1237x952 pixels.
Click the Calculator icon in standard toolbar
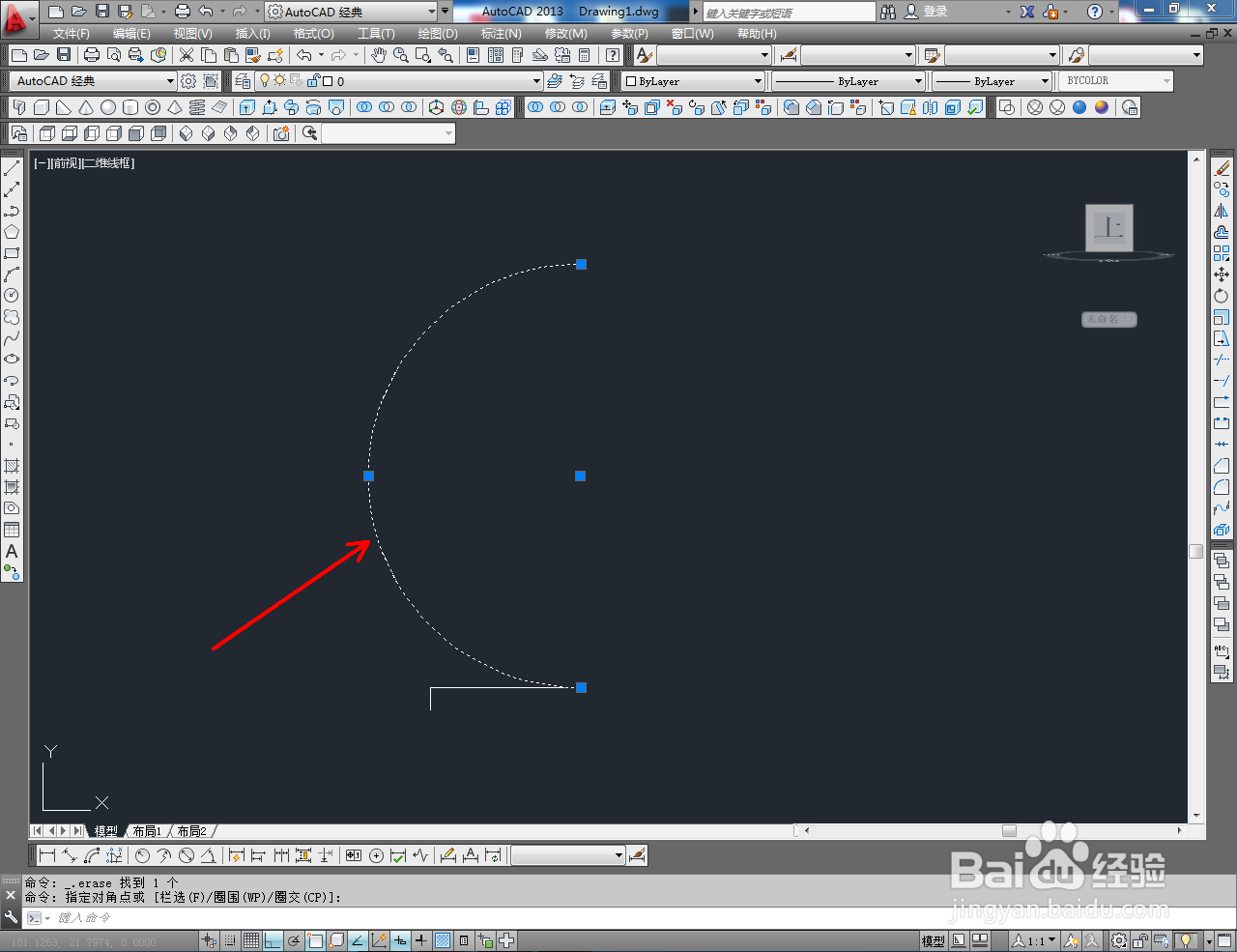pos(585,55)
